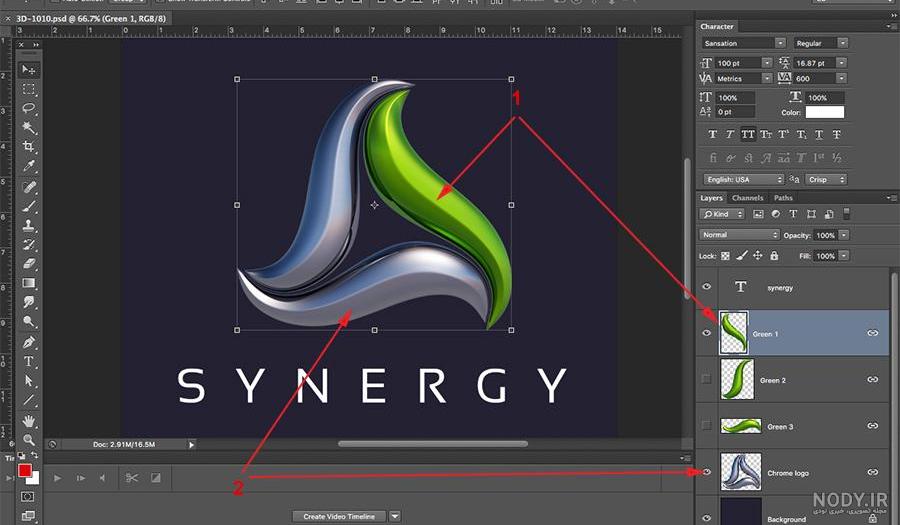Select the Horizontal Type tool

pyautogui.click(x=29, y=361)
